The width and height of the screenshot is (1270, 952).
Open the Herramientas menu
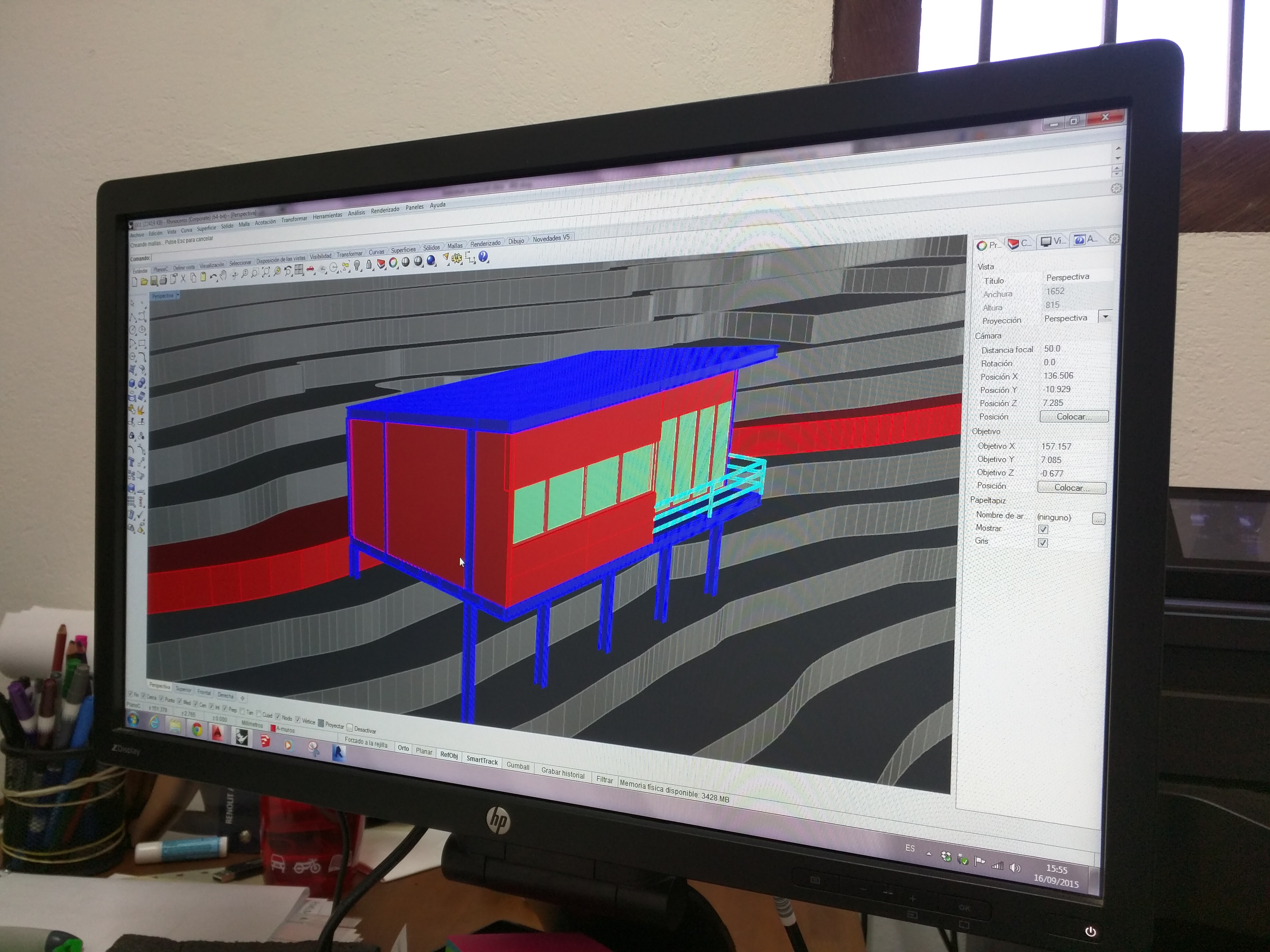coord(327,216)
